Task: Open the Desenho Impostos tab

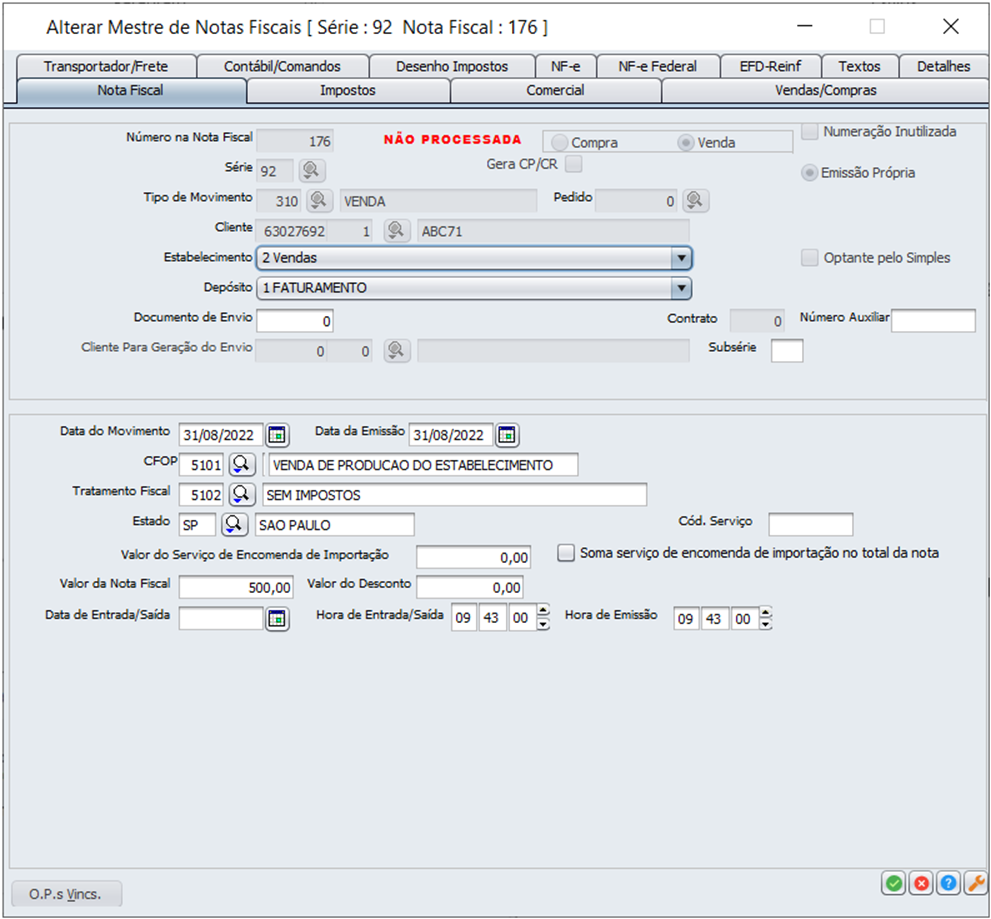Action: tap(452, 66)
